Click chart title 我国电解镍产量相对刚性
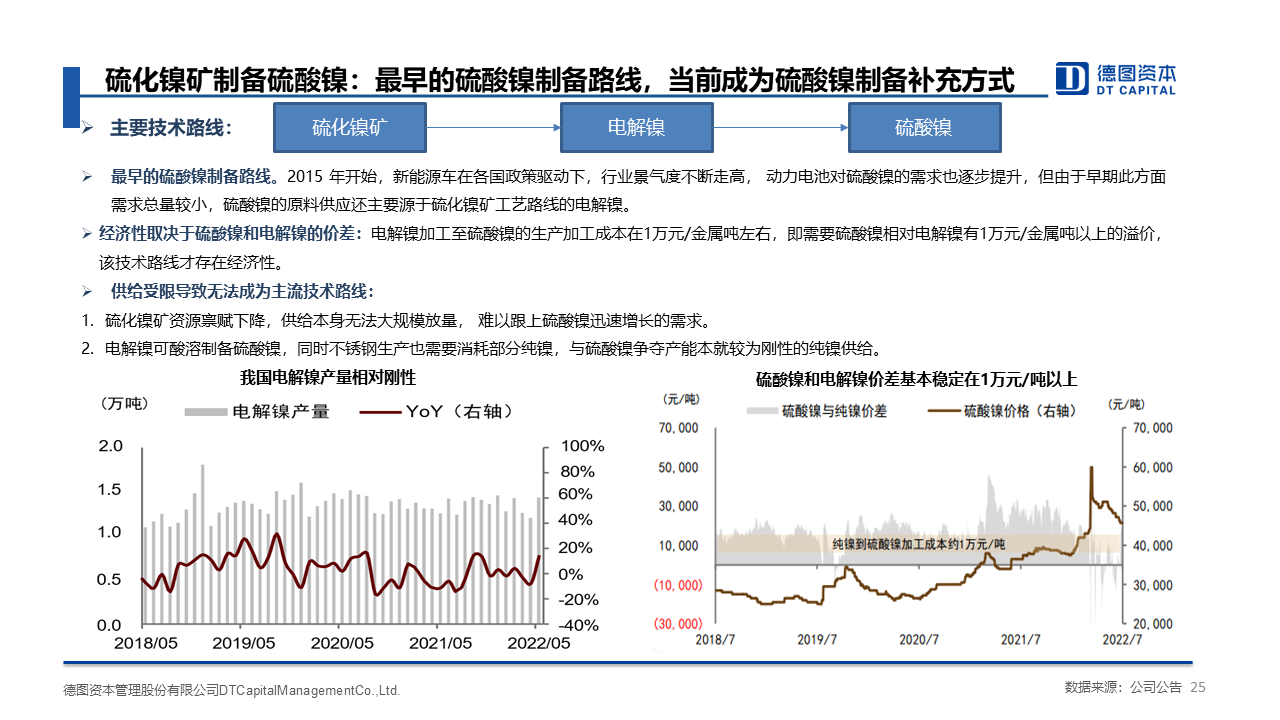Screen dimensions: 1280x720 tap(328, 378)
